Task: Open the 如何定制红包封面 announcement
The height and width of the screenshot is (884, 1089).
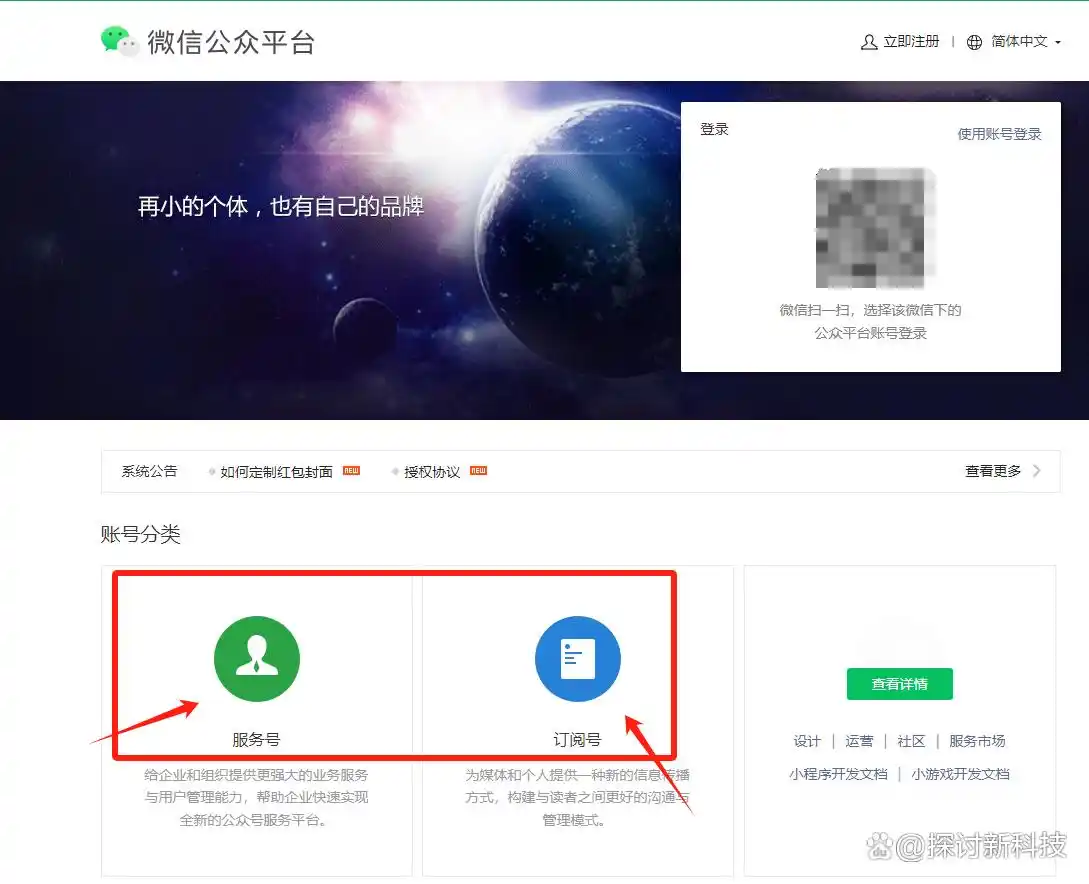Action: click(276, 472)
